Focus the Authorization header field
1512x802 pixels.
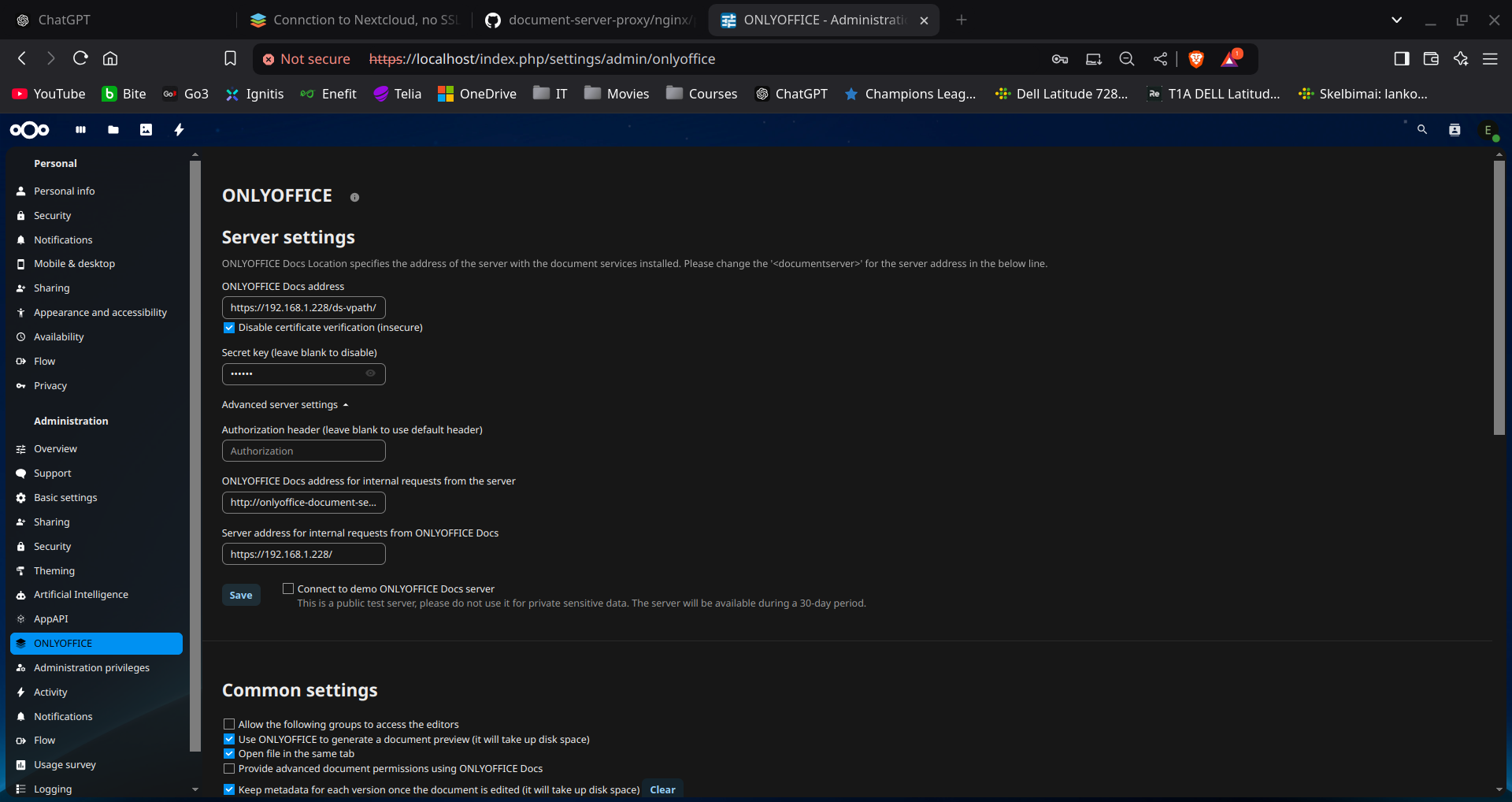pyautogui.click(x=303, y=451)
